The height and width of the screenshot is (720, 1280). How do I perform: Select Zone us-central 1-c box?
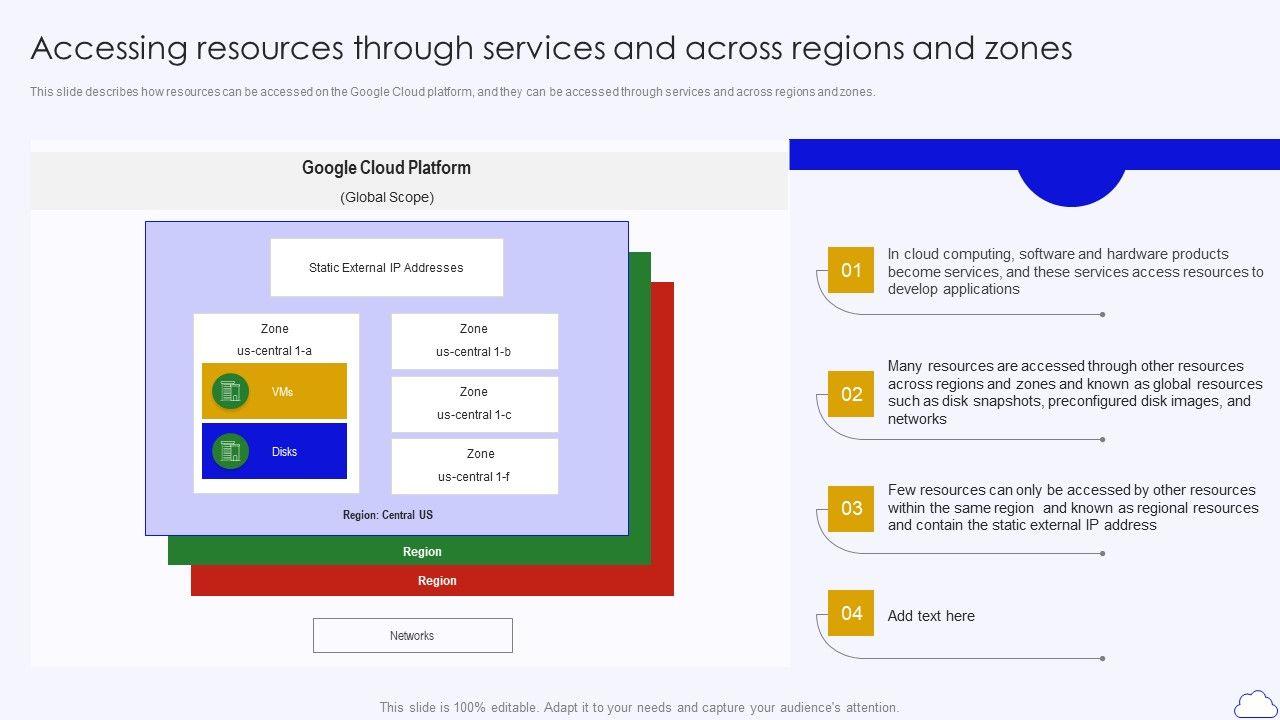click(474, 404)
